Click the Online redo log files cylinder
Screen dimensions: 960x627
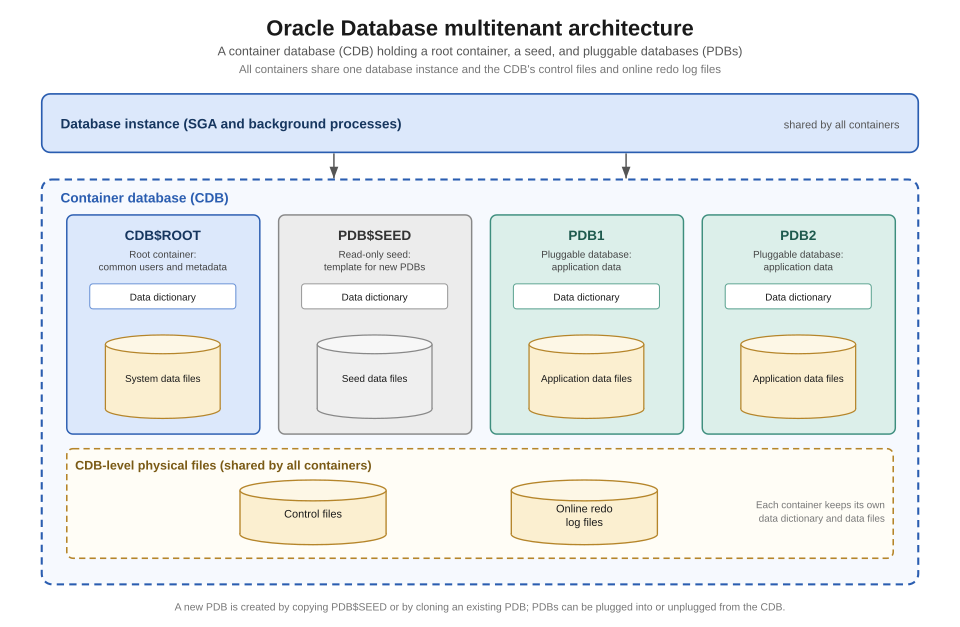pos(584,512)
